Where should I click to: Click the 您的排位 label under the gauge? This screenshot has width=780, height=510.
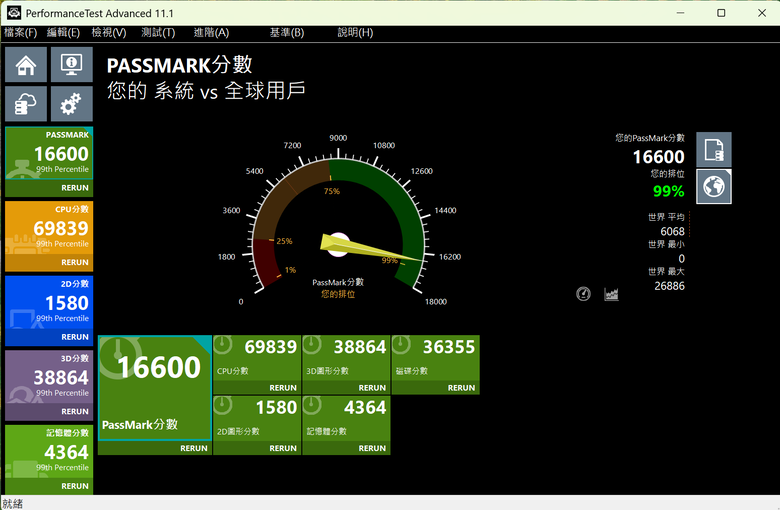tap(338, 294)
